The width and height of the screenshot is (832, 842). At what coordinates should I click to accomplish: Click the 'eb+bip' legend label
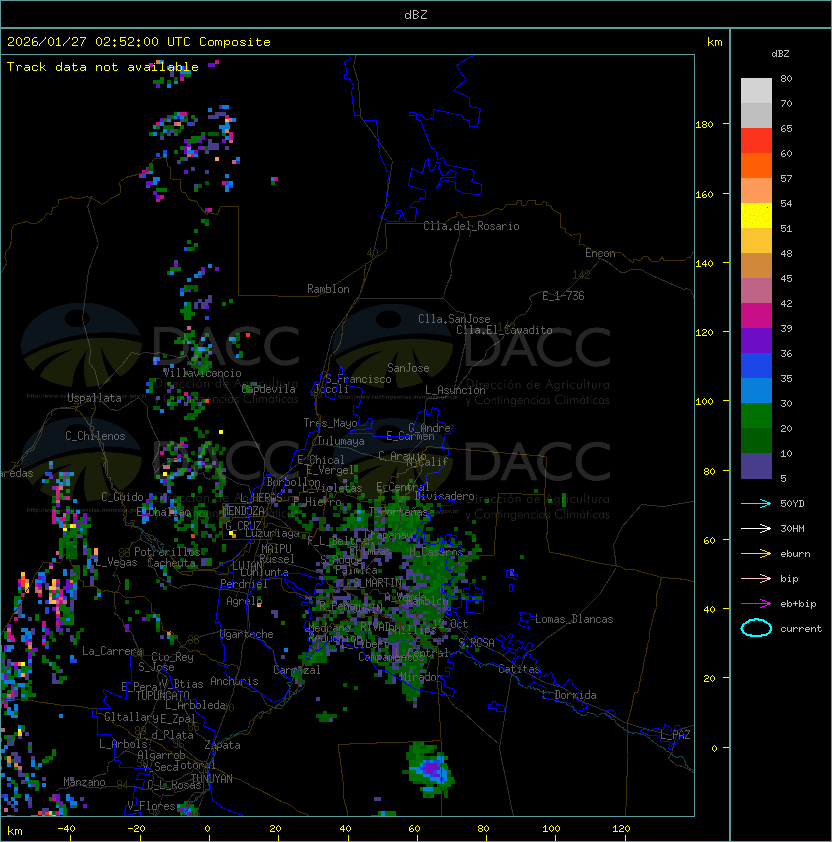[x=798, y=604]
